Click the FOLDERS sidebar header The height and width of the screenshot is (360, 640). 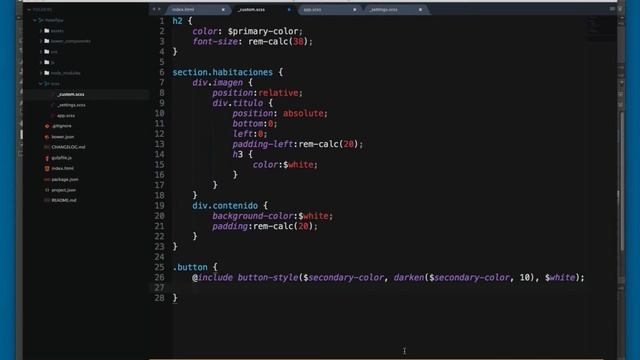(x=42, y=9)
